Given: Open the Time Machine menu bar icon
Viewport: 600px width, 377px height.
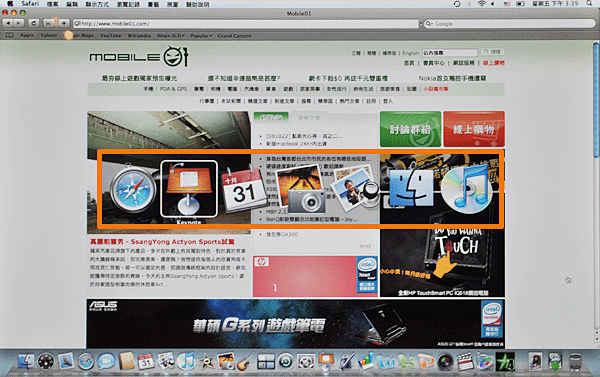Looking at the screenshot, I should tap(457, 3).
